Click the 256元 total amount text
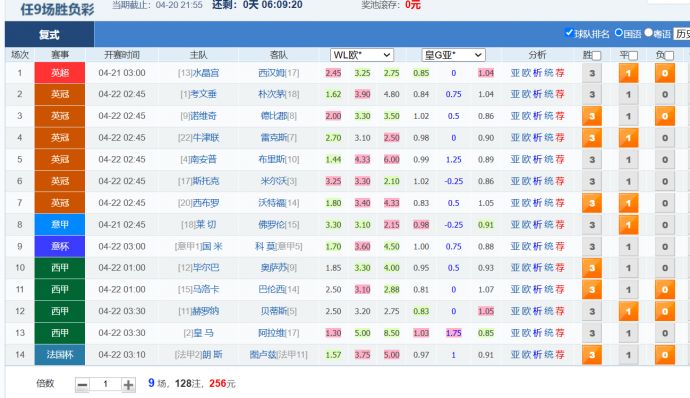This screenshot has width=690, height=398. tap(222, 383)
